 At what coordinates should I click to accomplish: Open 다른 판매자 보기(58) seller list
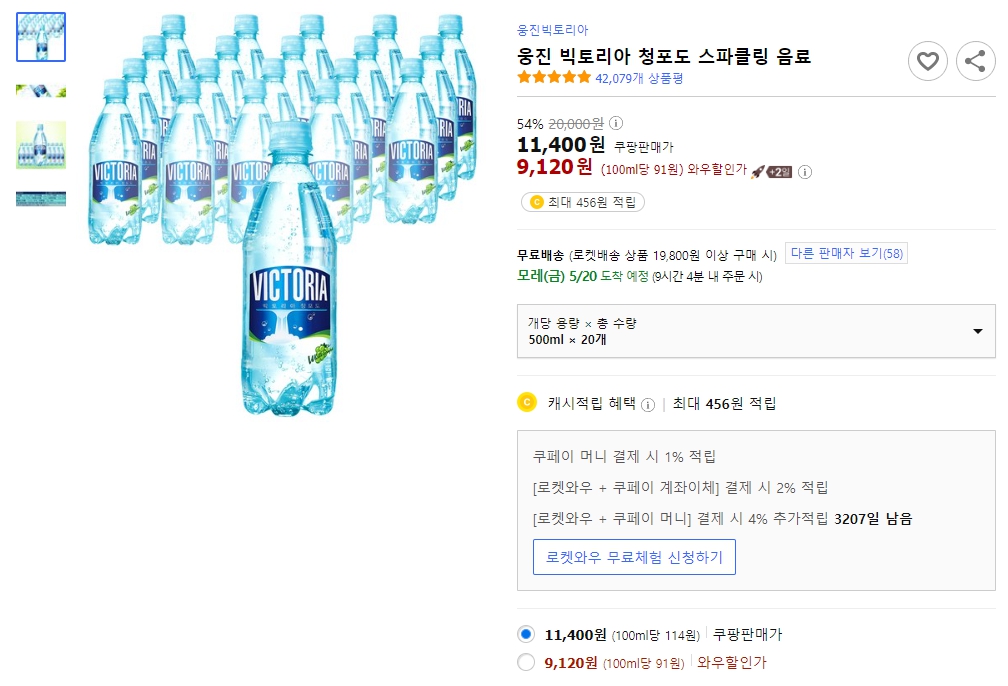(845, 251)
